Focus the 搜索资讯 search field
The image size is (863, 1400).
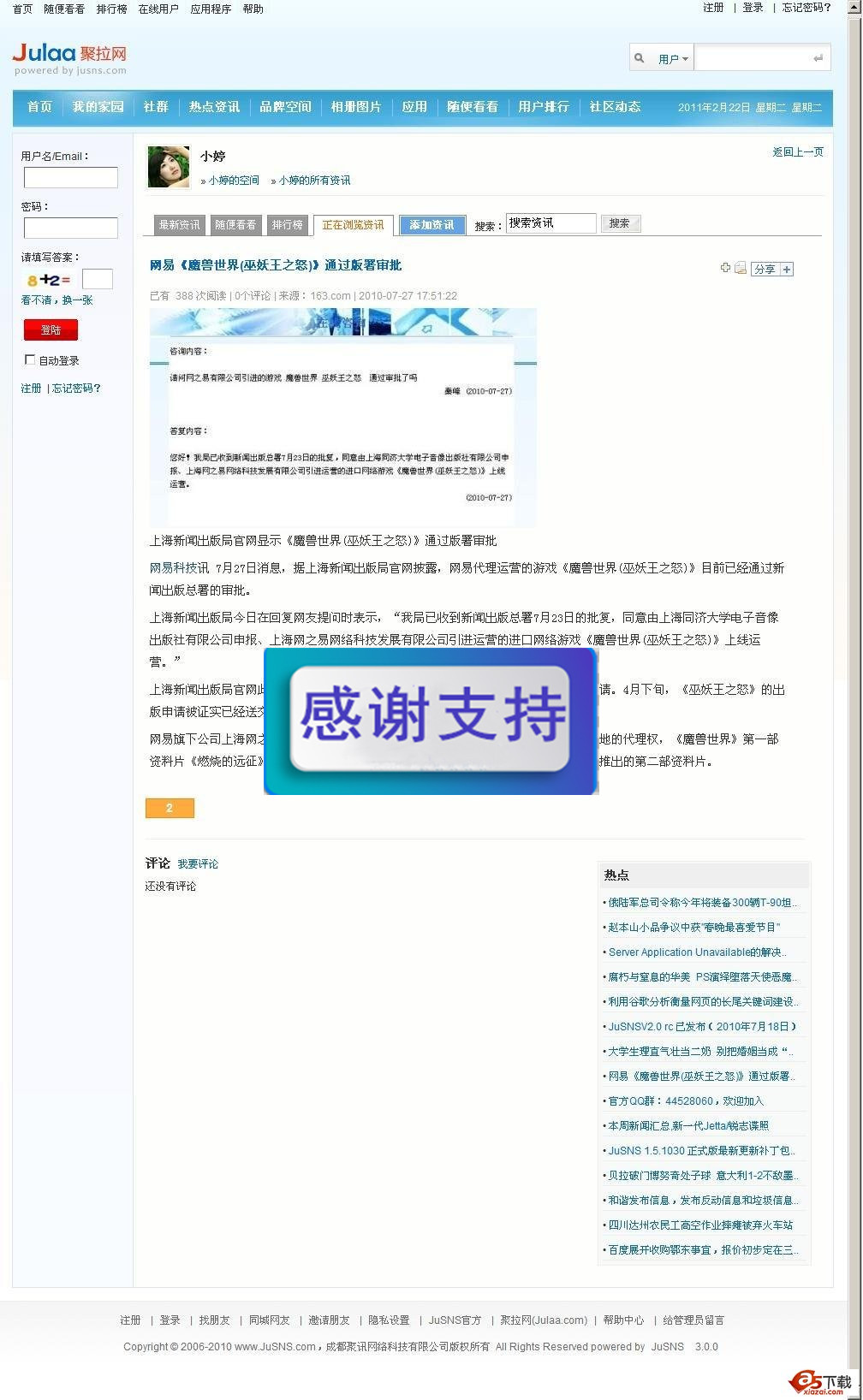[551, 223]
